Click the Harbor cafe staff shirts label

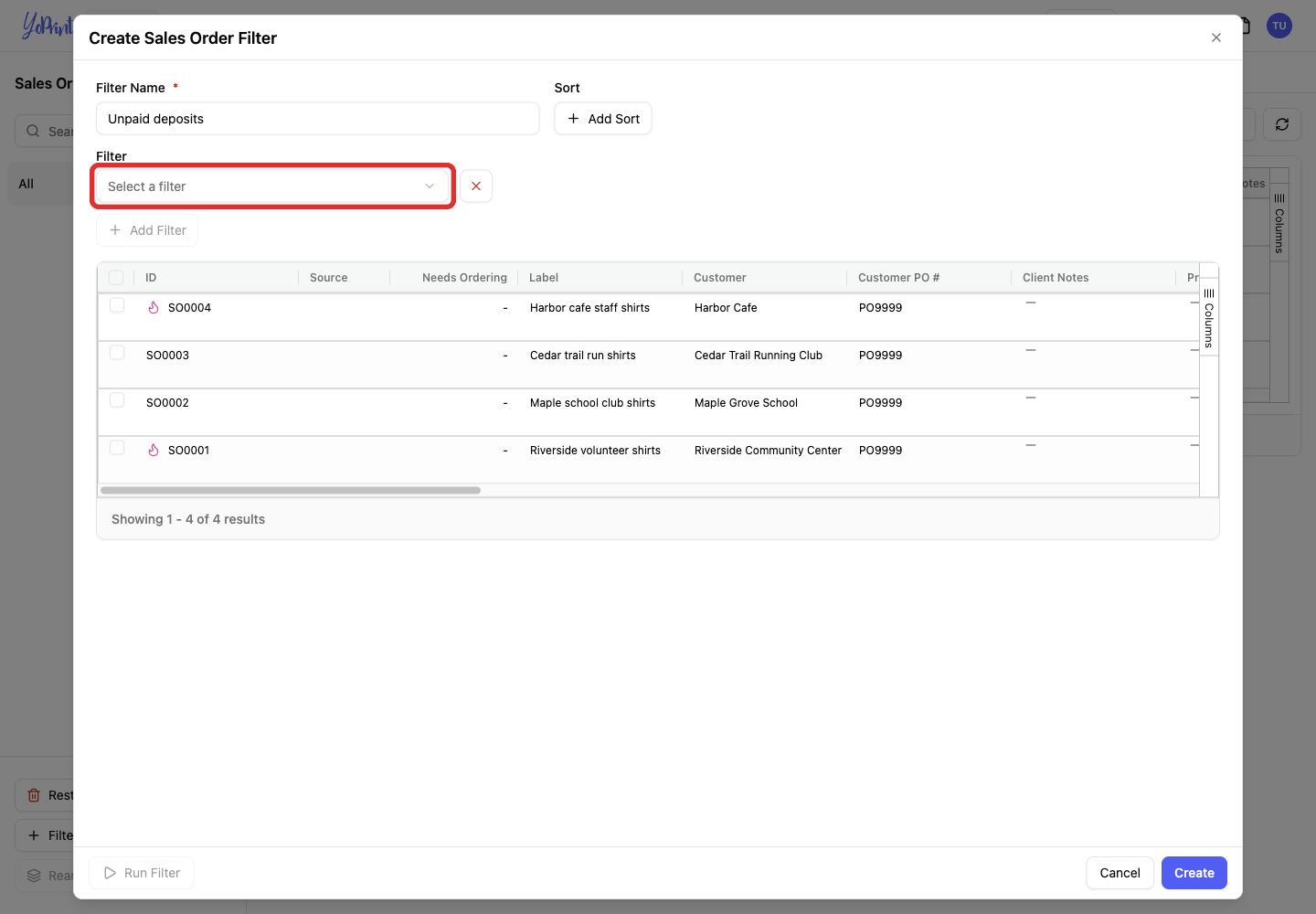coord(589,308)
